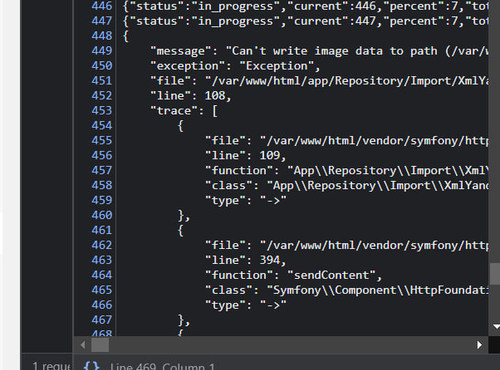Viewport: 500px width, 370px height.
Task: Click line number 460 in gutter
Action: pyautogui.click(x=102, y=215)
